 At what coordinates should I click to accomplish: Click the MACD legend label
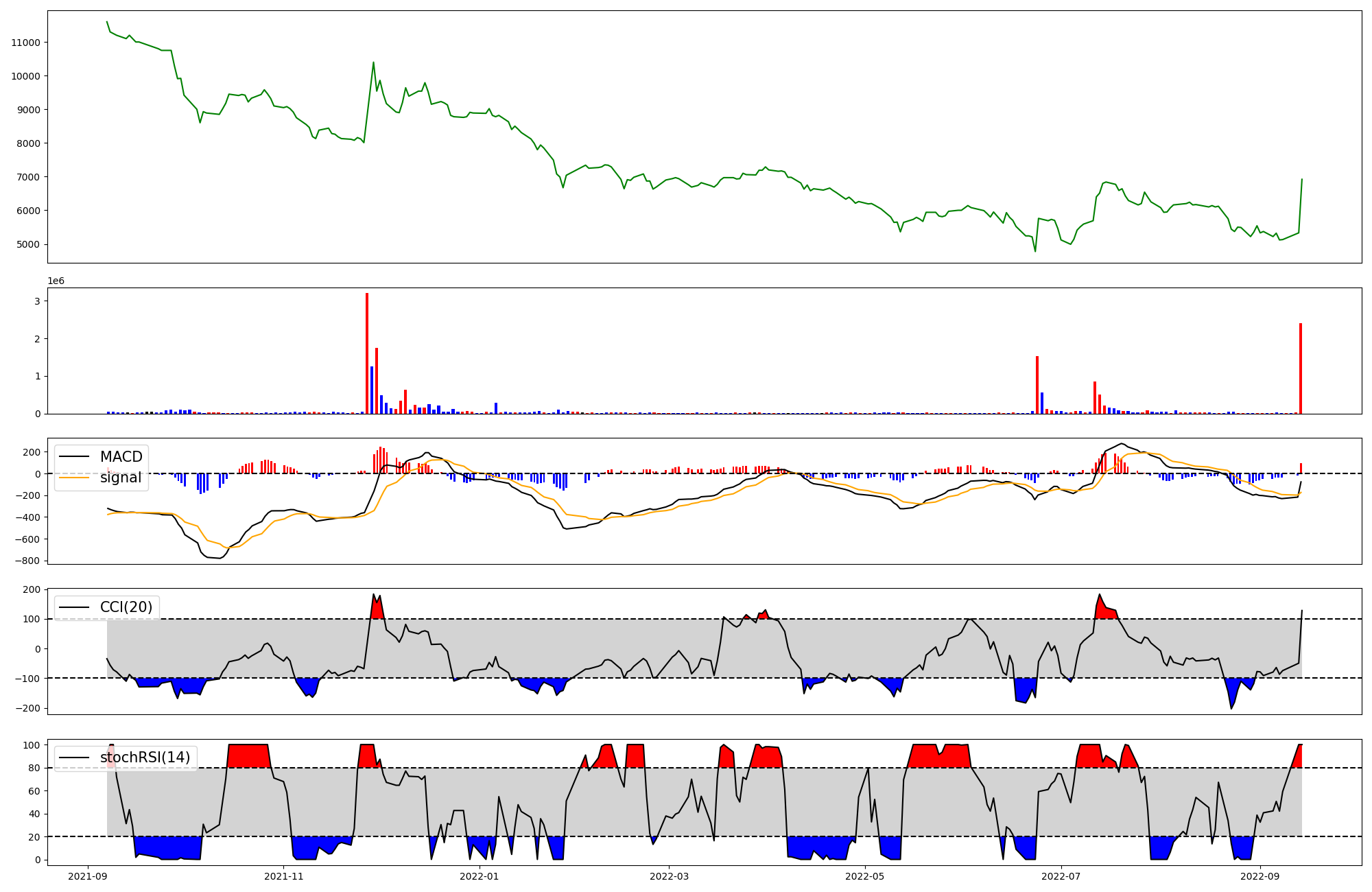[121, 457]
